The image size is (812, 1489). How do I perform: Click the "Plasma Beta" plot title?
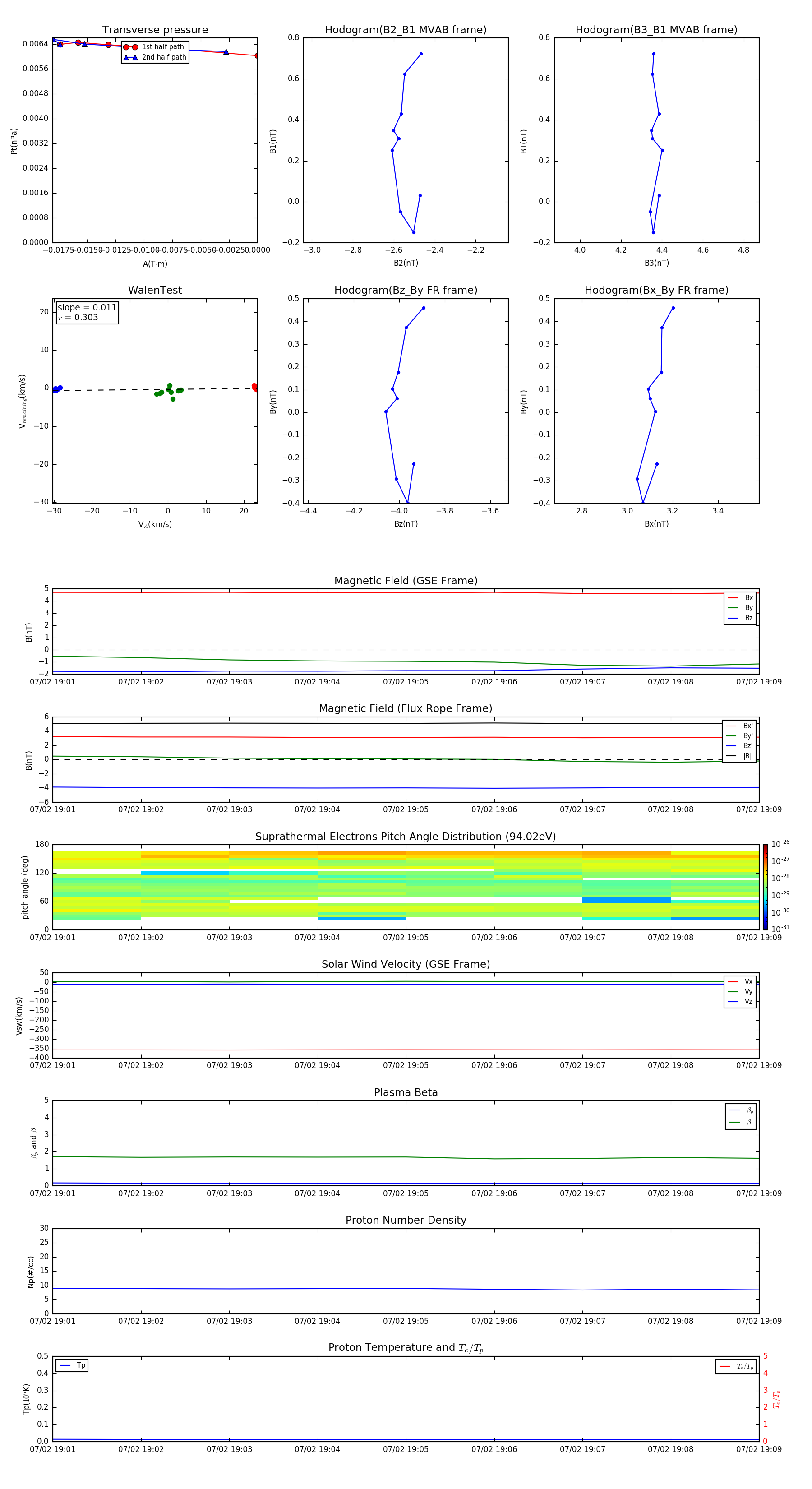click(x=406, y=1092)
